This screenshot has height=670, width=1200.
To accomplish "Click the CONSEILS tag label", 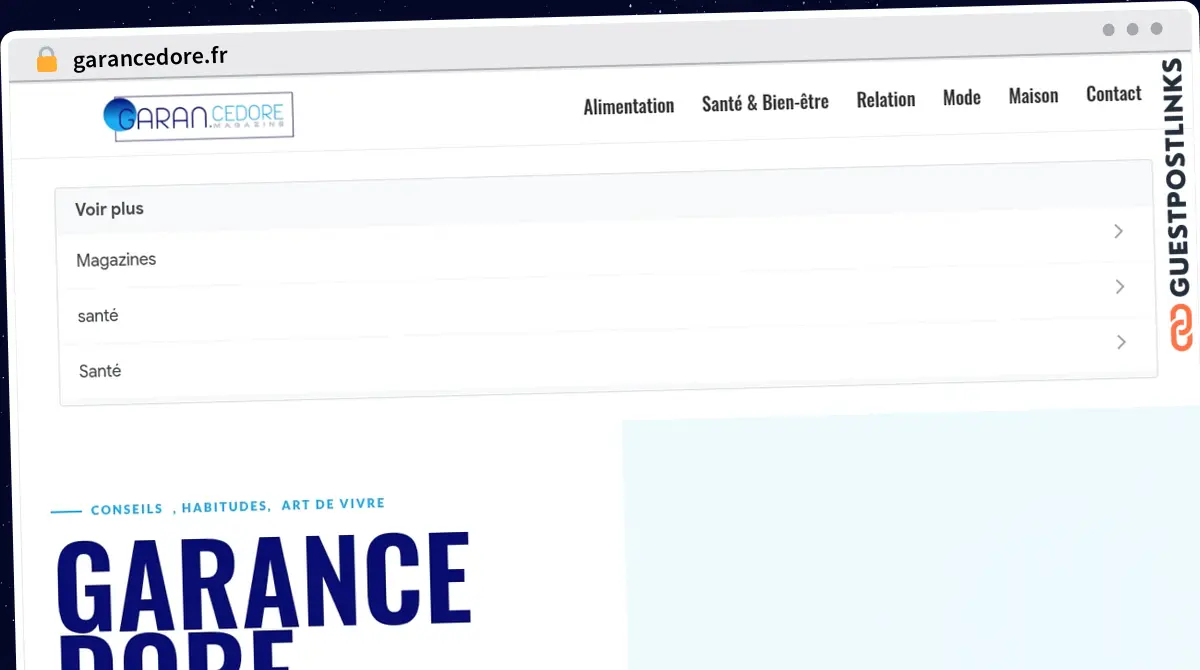I will [126, 509].
